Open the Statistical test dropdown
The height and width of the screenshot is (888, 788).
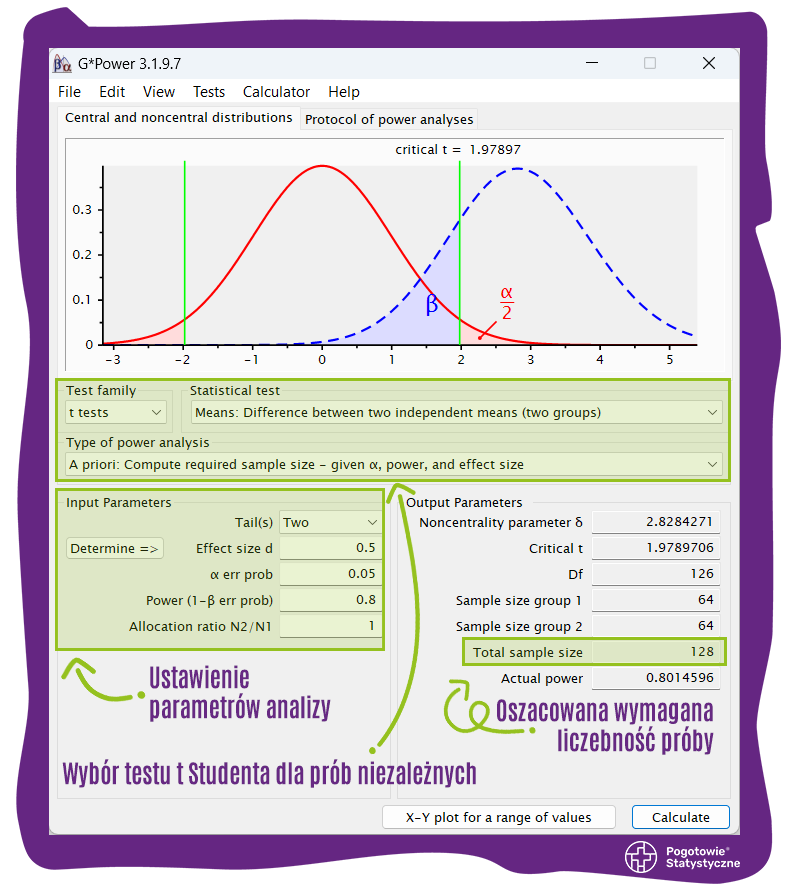(x=456, y=412)
